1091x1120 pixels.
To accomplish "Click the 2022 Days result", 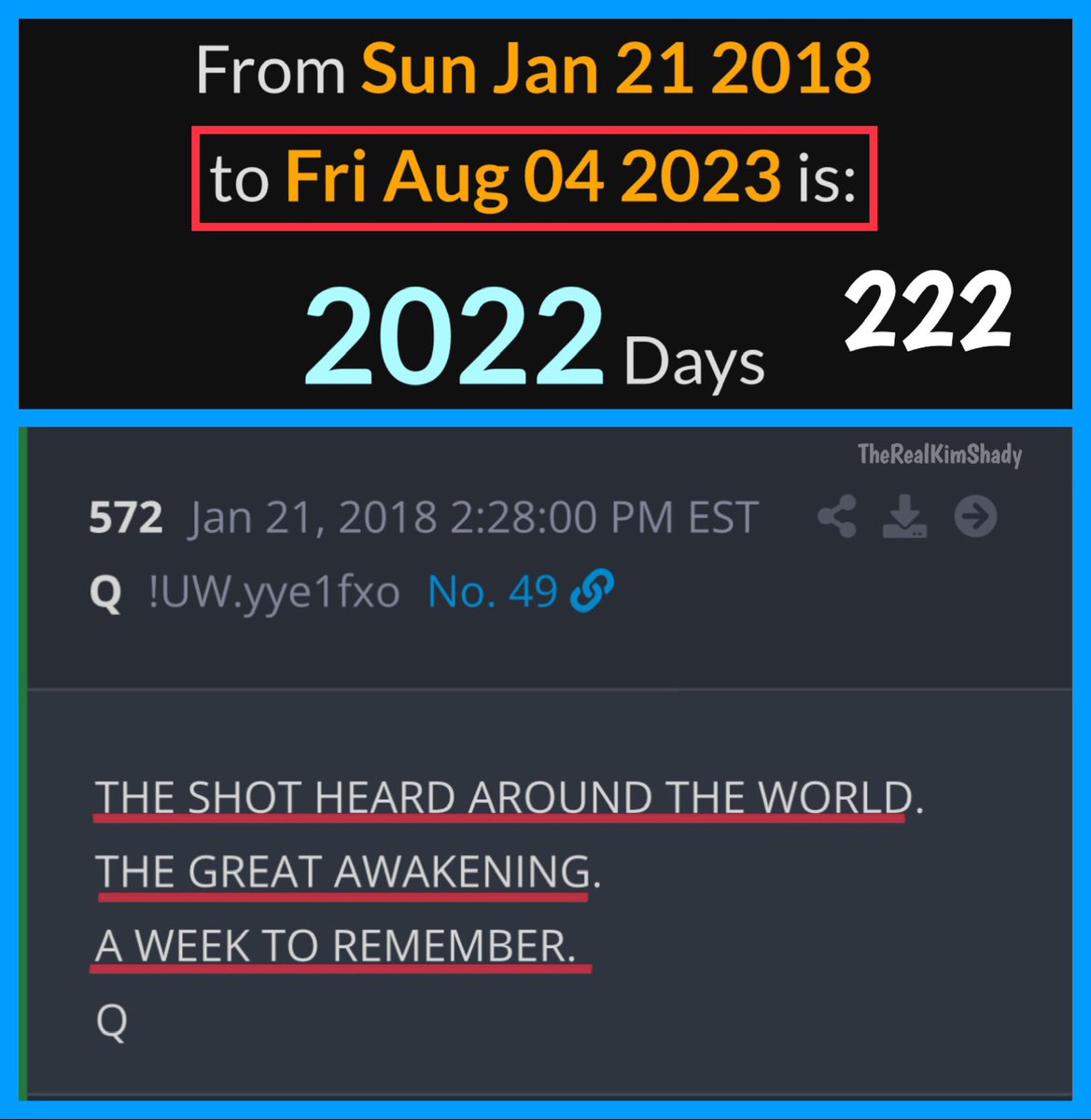I will coord(535,339).
